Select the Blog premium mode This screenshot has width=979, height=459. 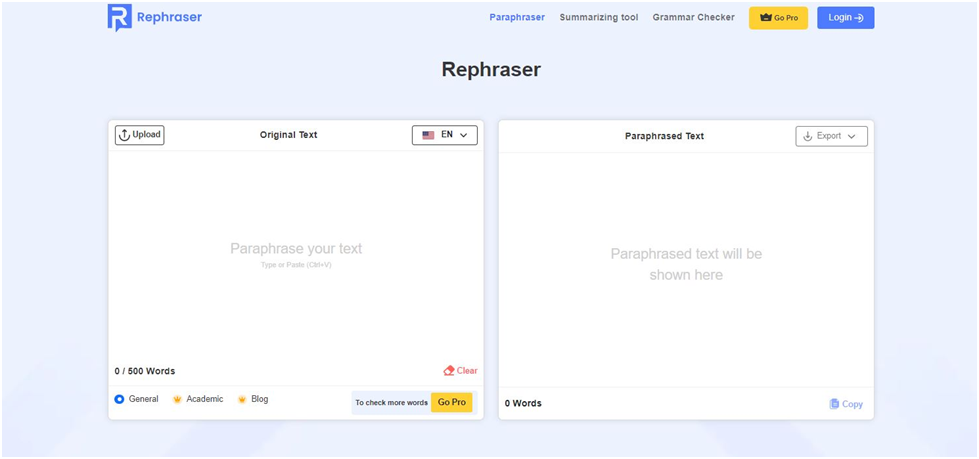253,399
